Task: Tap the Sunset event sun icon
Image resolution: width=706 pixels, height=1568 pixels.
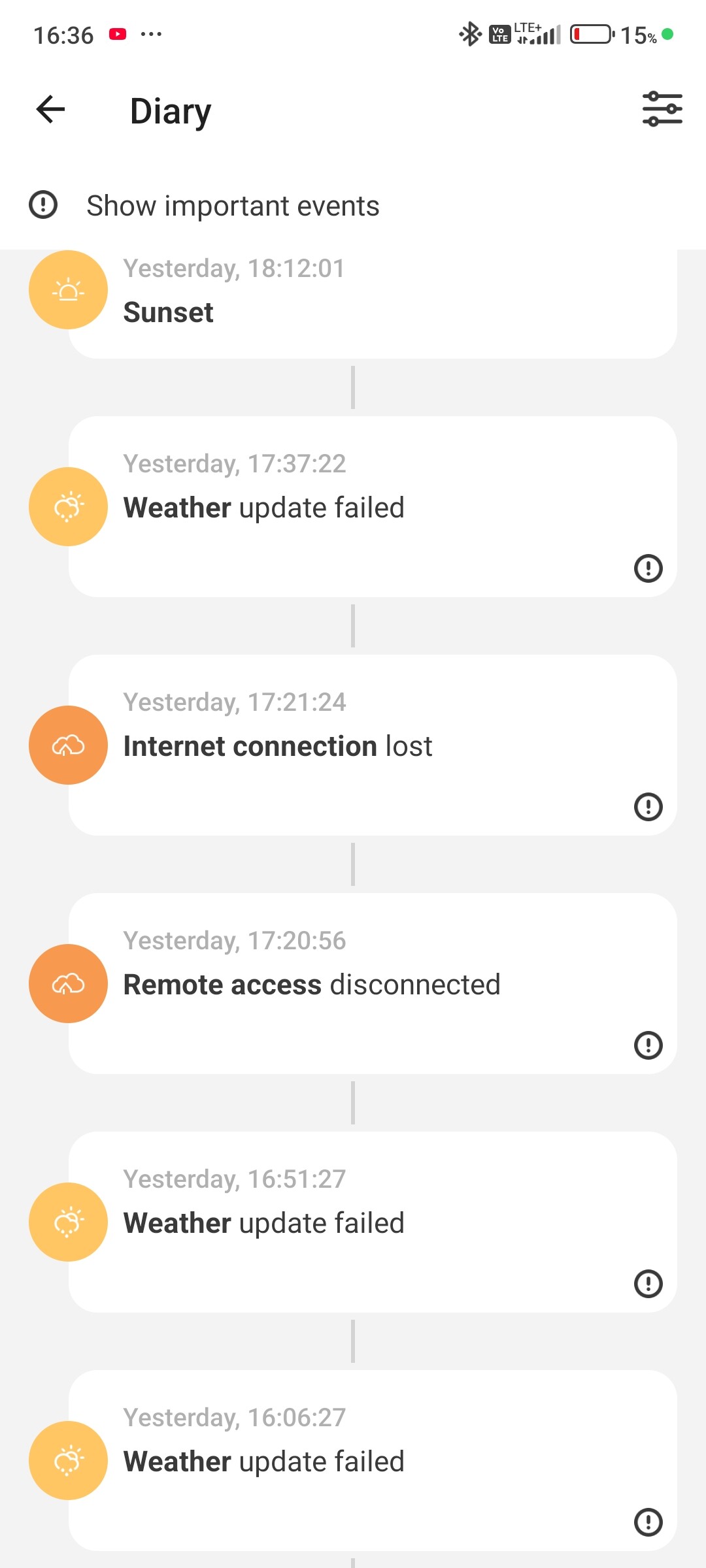Action: [x=68, y=290]
